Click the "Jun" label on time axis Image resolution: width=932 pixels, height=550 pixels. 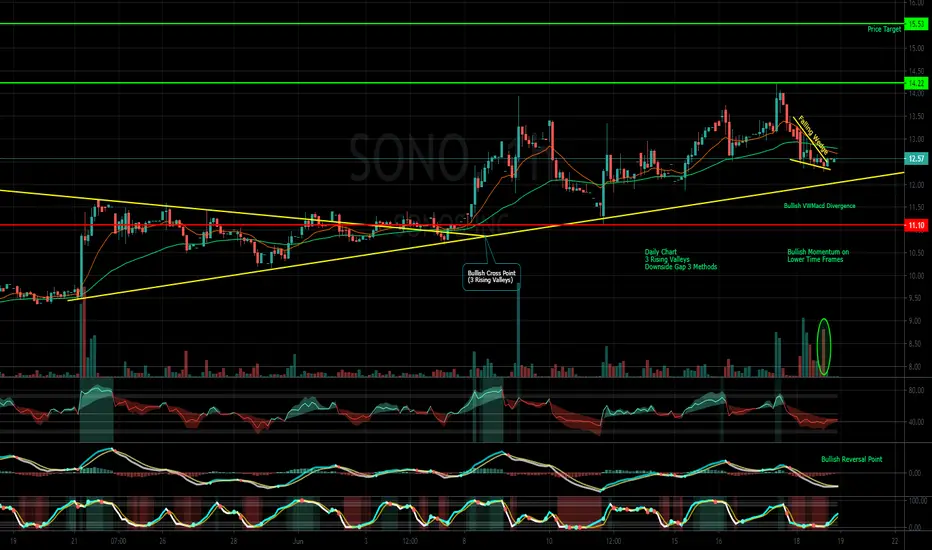click(x=298, y=541)
